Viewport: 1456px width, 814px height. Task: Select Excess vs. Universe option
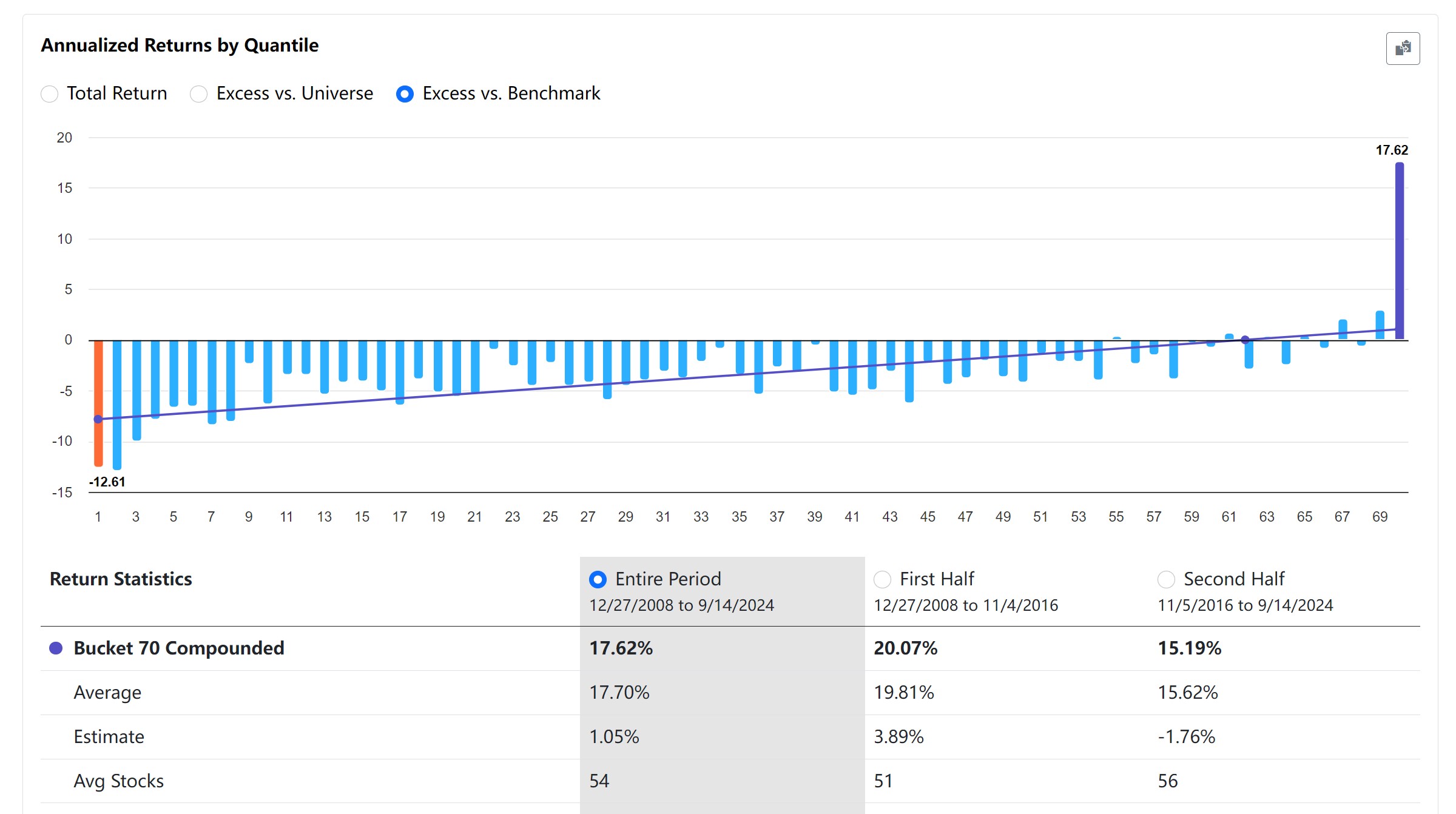click(199, 94)
